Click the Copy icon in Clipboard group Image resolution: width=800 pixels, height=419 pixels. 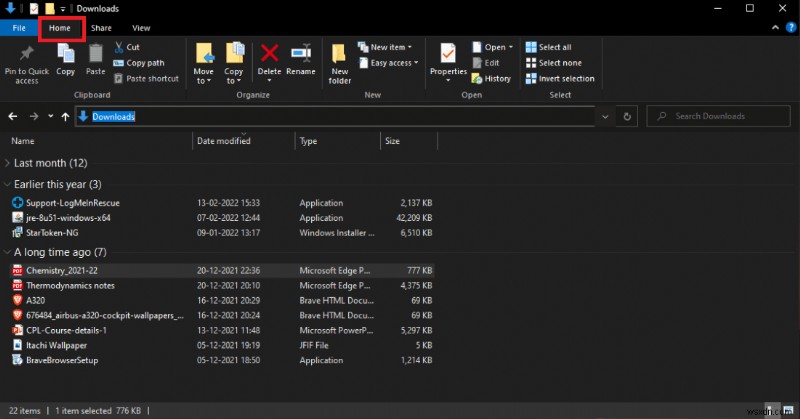click(66, 56)
